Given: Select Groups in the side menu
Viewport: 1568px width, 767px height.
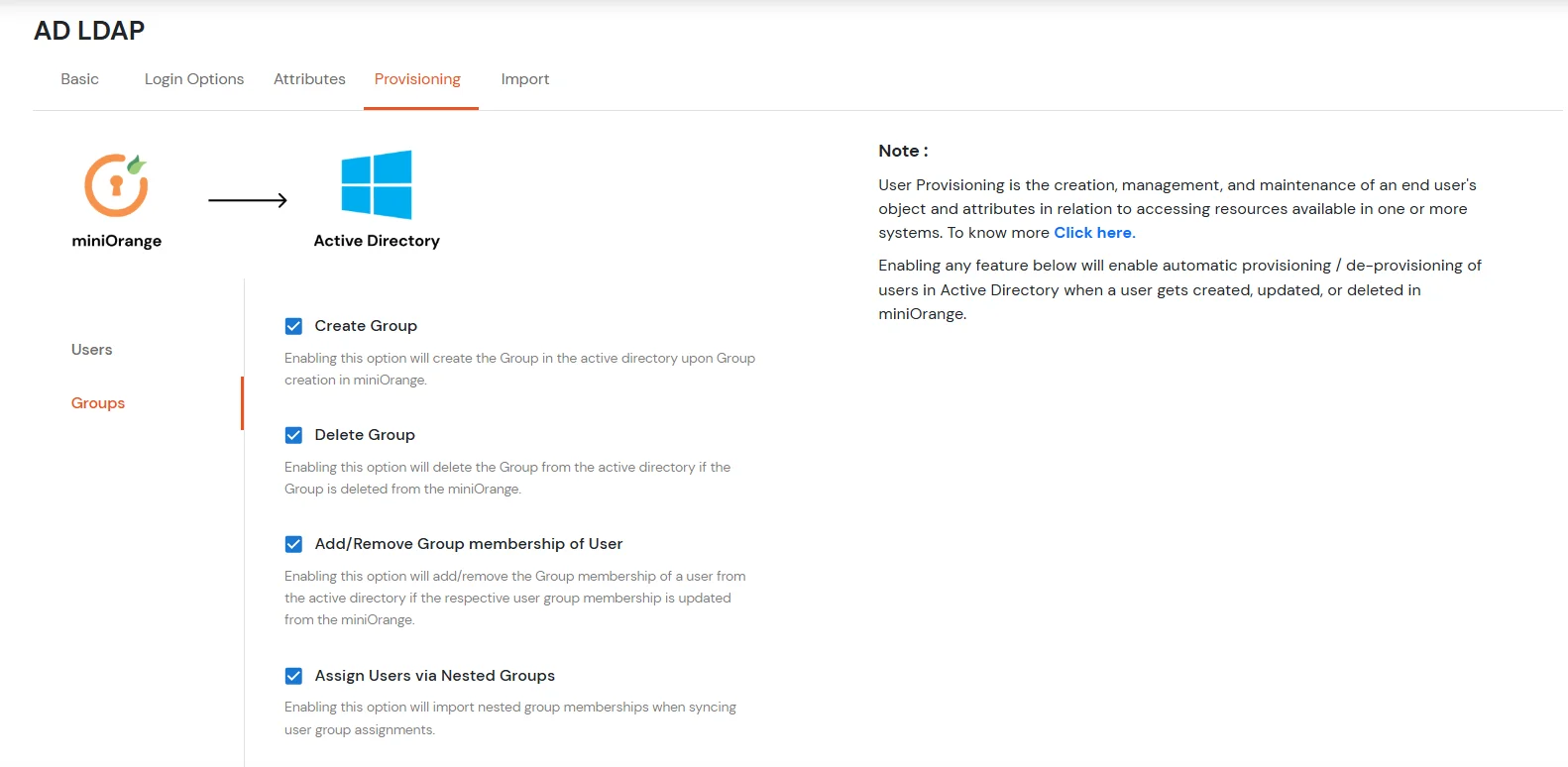Looking at the screenshot, I should tap(98, 403).
